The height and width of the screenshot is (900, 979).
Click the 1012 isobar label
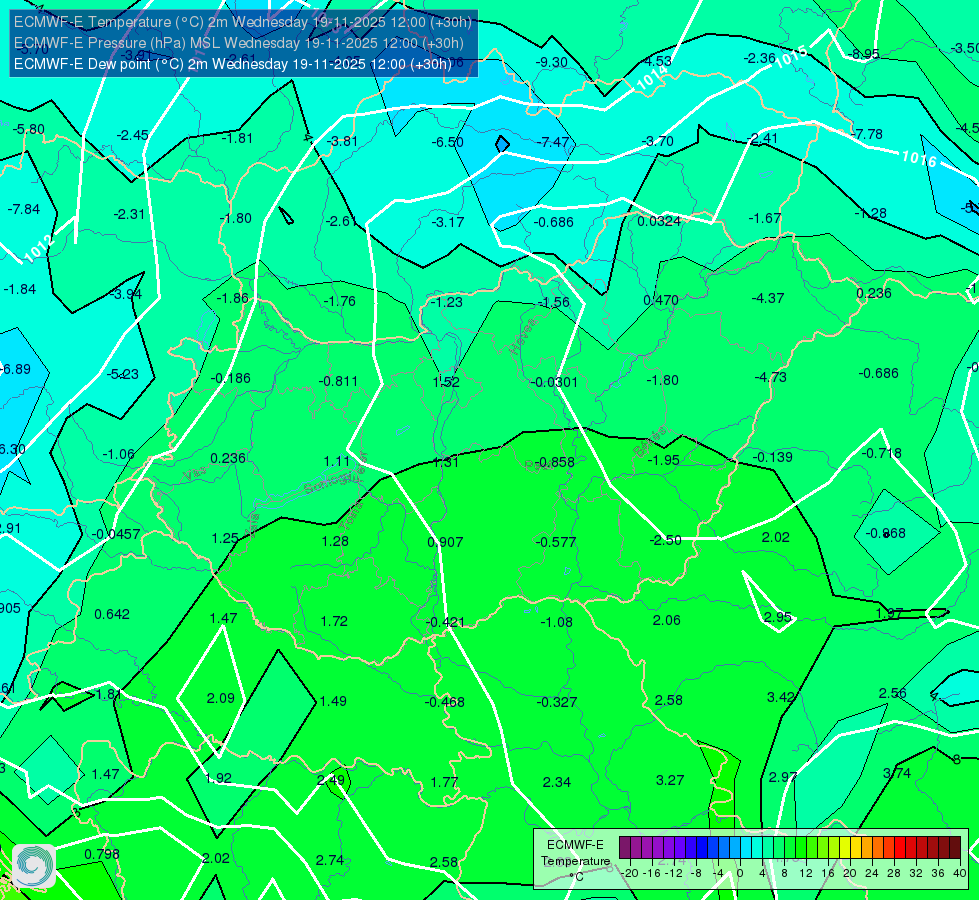point(39,249)
